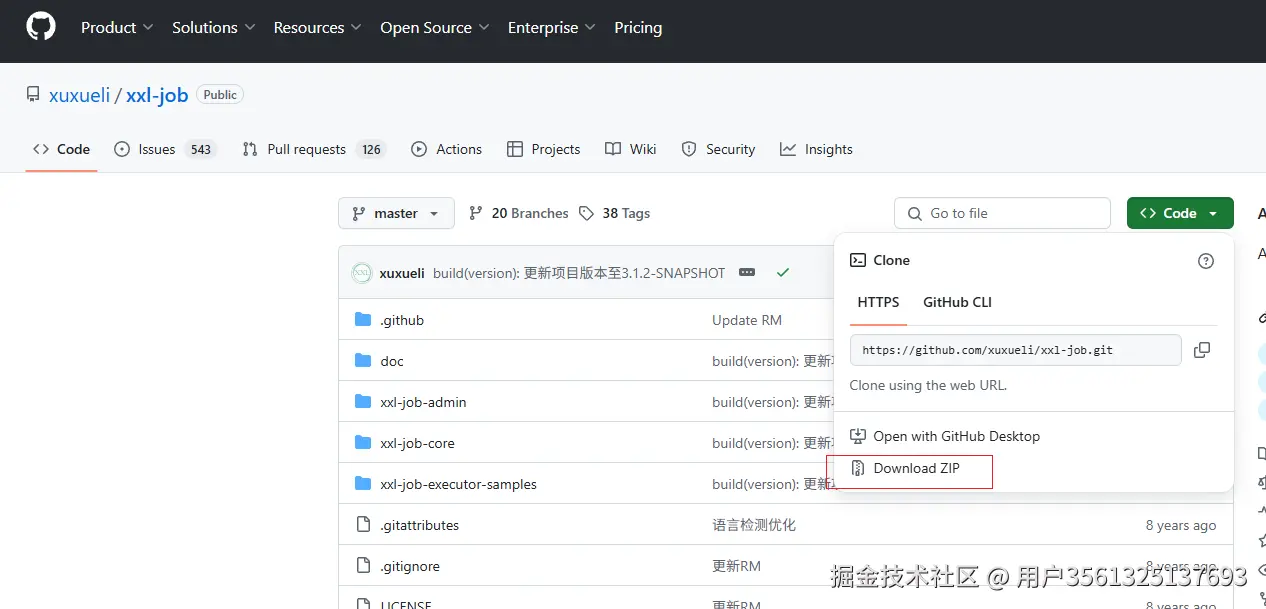Click the 126 pull requests counter badge

click(x=372, y=149)
